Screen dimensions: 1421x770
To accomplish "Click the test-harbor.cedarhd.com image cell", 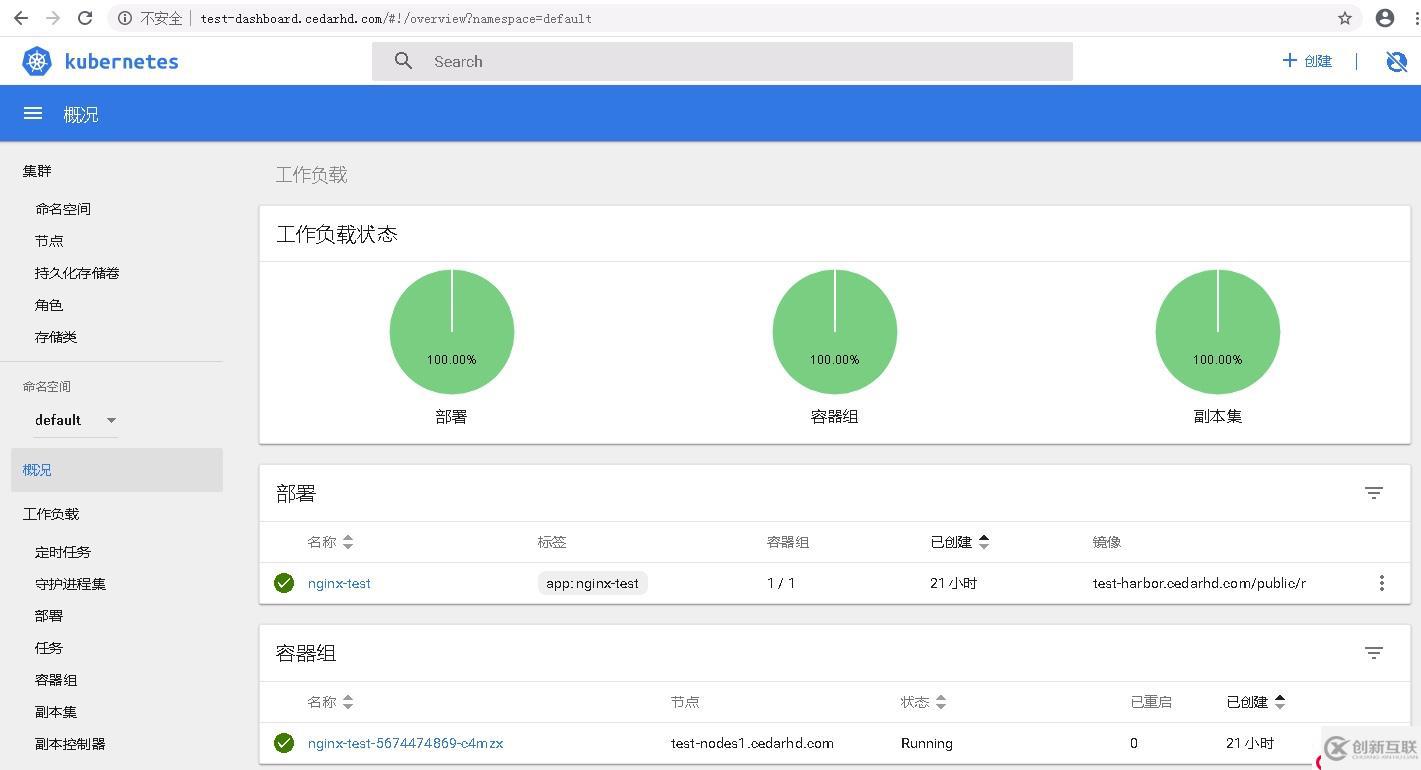I will 1199,583.
